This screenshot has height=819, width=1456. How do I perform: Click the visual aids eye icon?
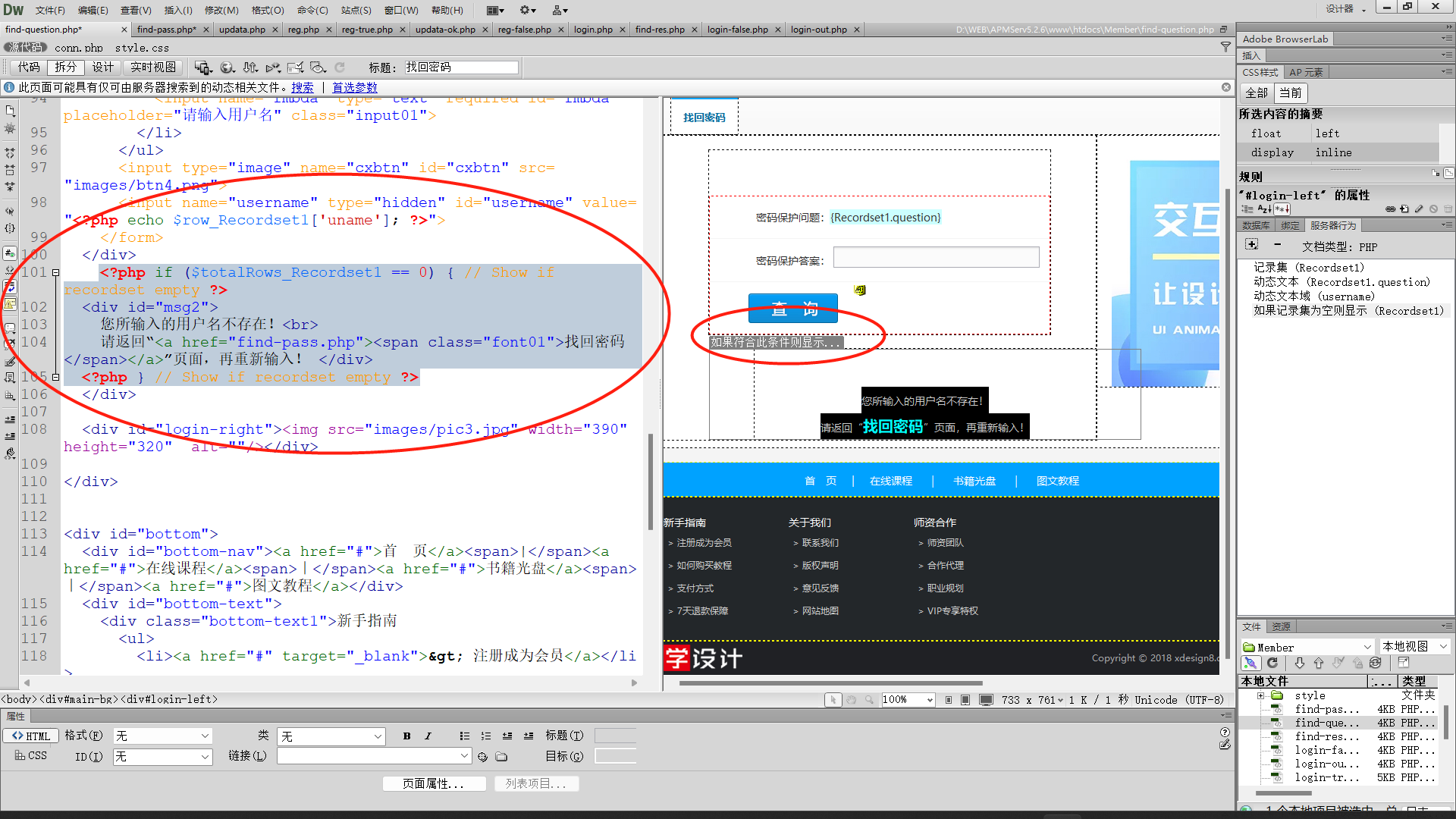(x=318, y=67)
